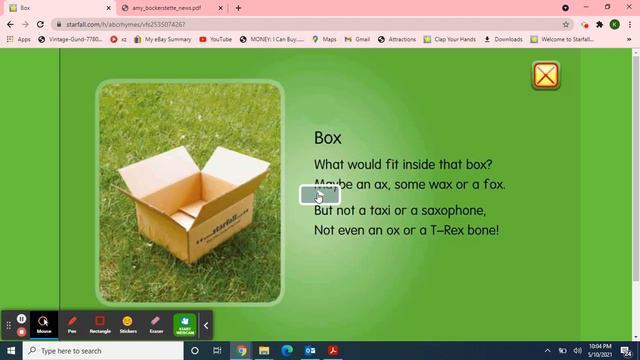Open the notification center icon

point(626,351)
